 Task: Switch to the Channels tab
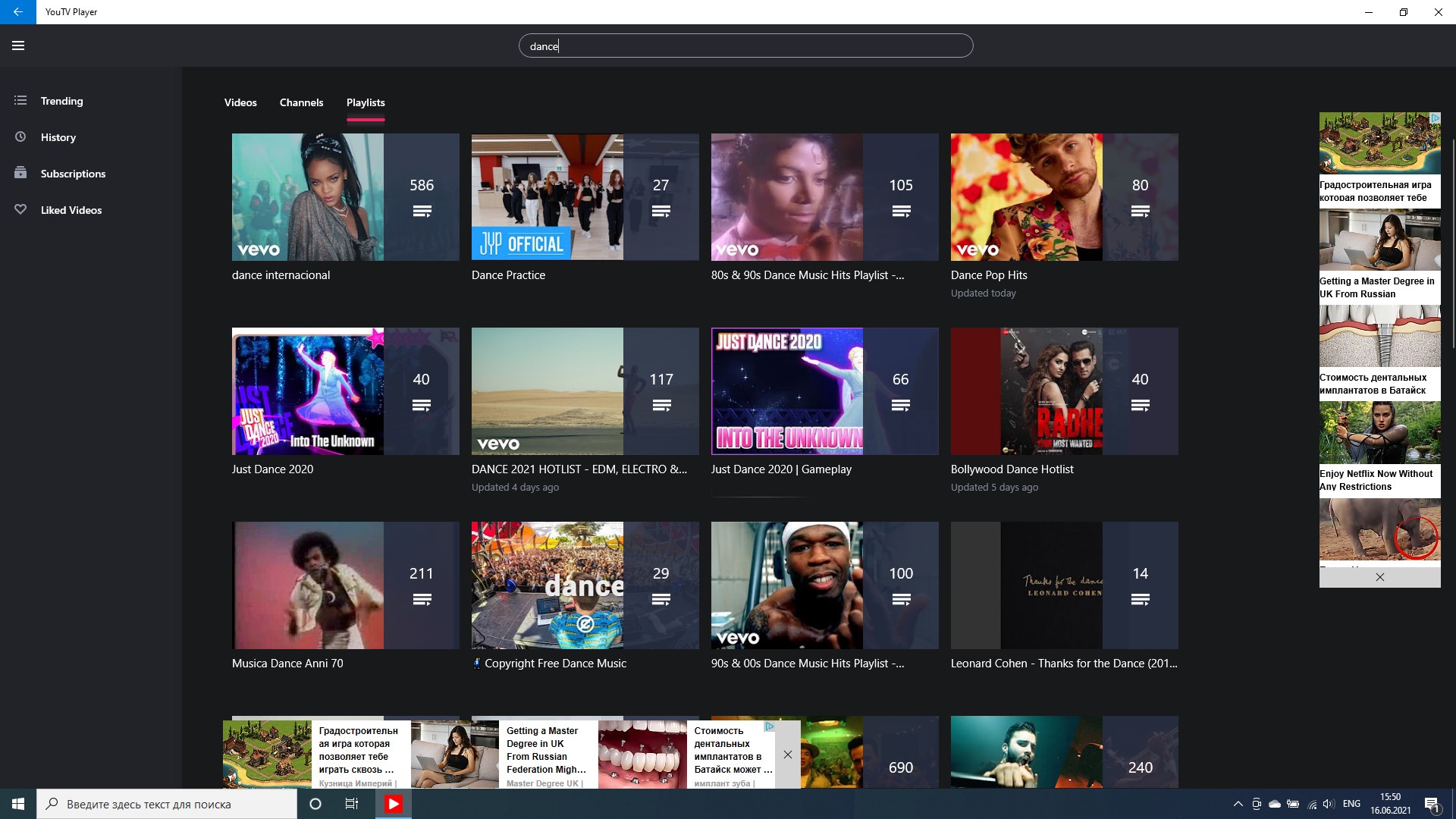301,102
